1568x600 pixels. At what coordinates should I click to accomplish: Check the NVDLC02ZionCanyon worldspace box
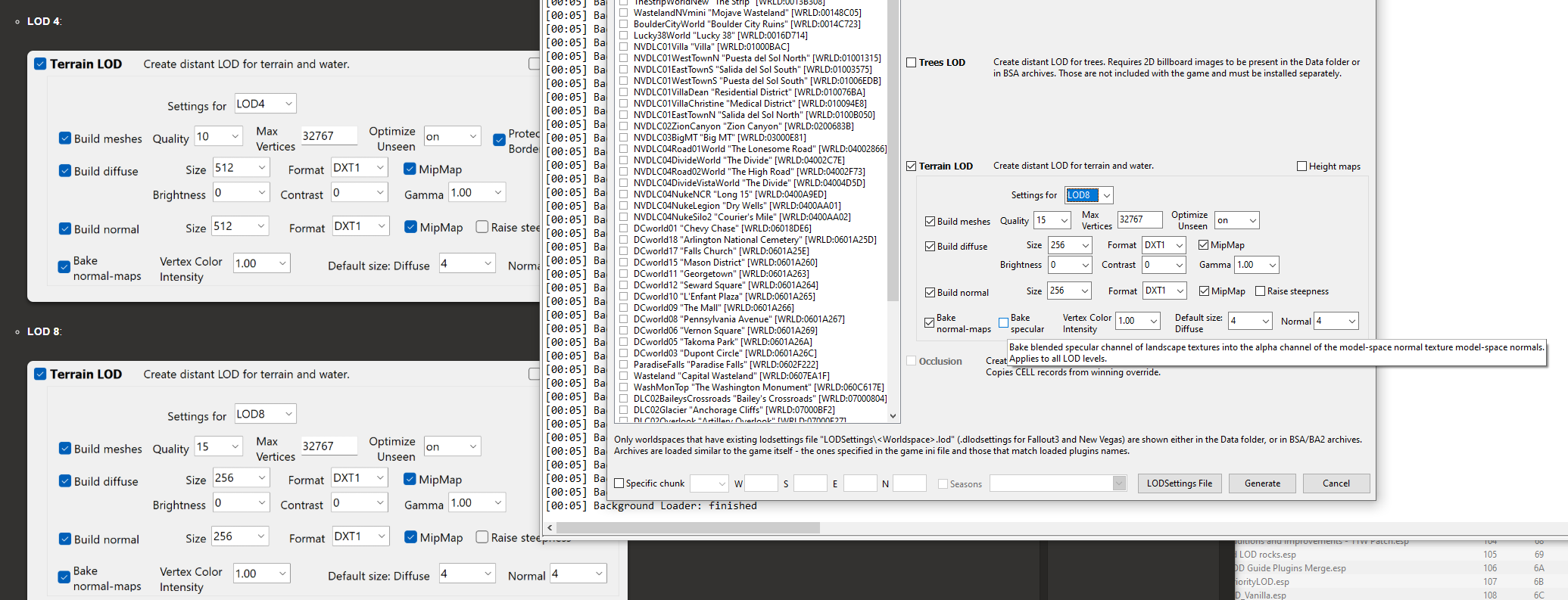[624, 126]
